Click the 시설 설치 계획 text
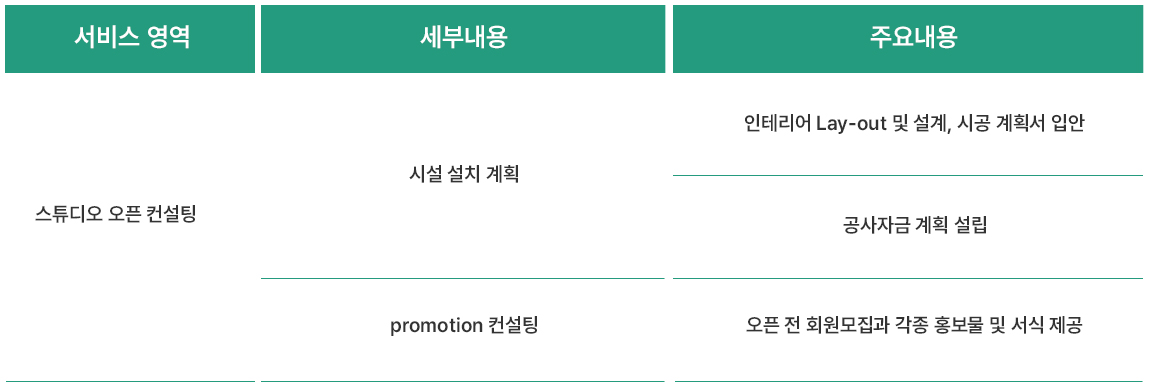The image size is (1150, 385). (464, 175)
